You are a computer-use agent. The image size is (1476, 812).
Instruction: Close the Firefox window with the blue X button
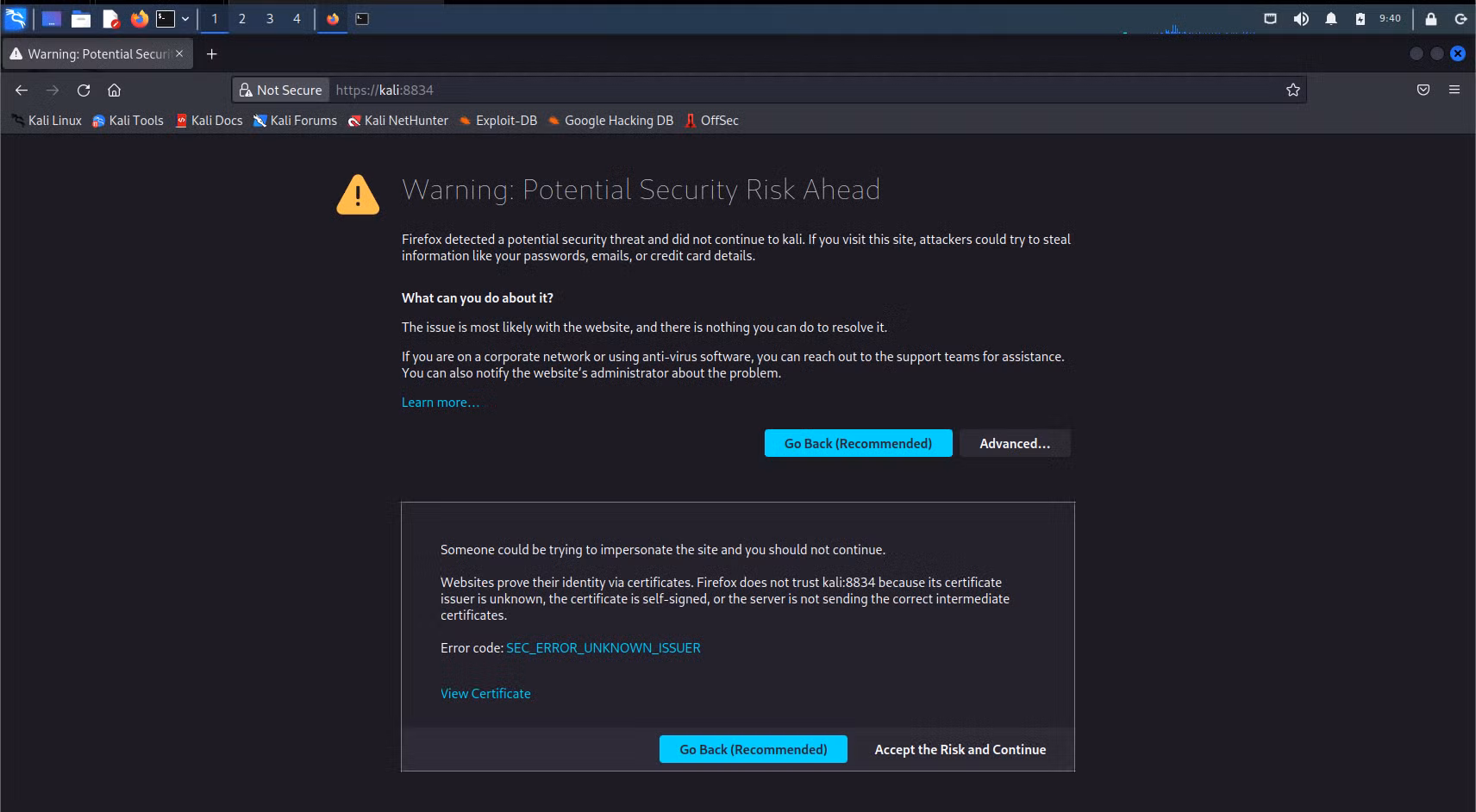(1458, 53)
